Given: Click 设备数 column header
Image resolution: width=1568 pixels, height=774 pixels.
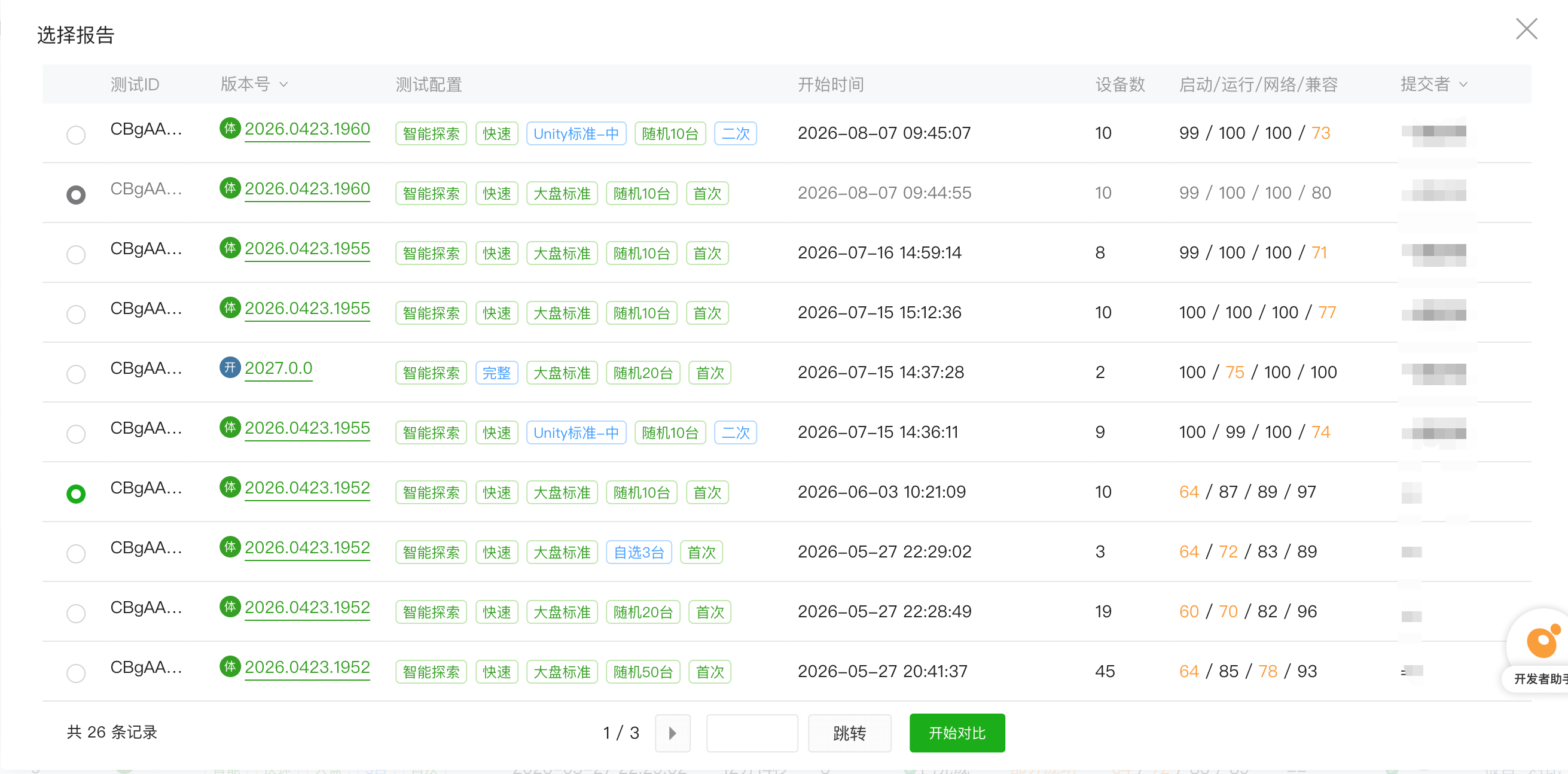Looking at the screenshot, I should tap(1120, 84).
